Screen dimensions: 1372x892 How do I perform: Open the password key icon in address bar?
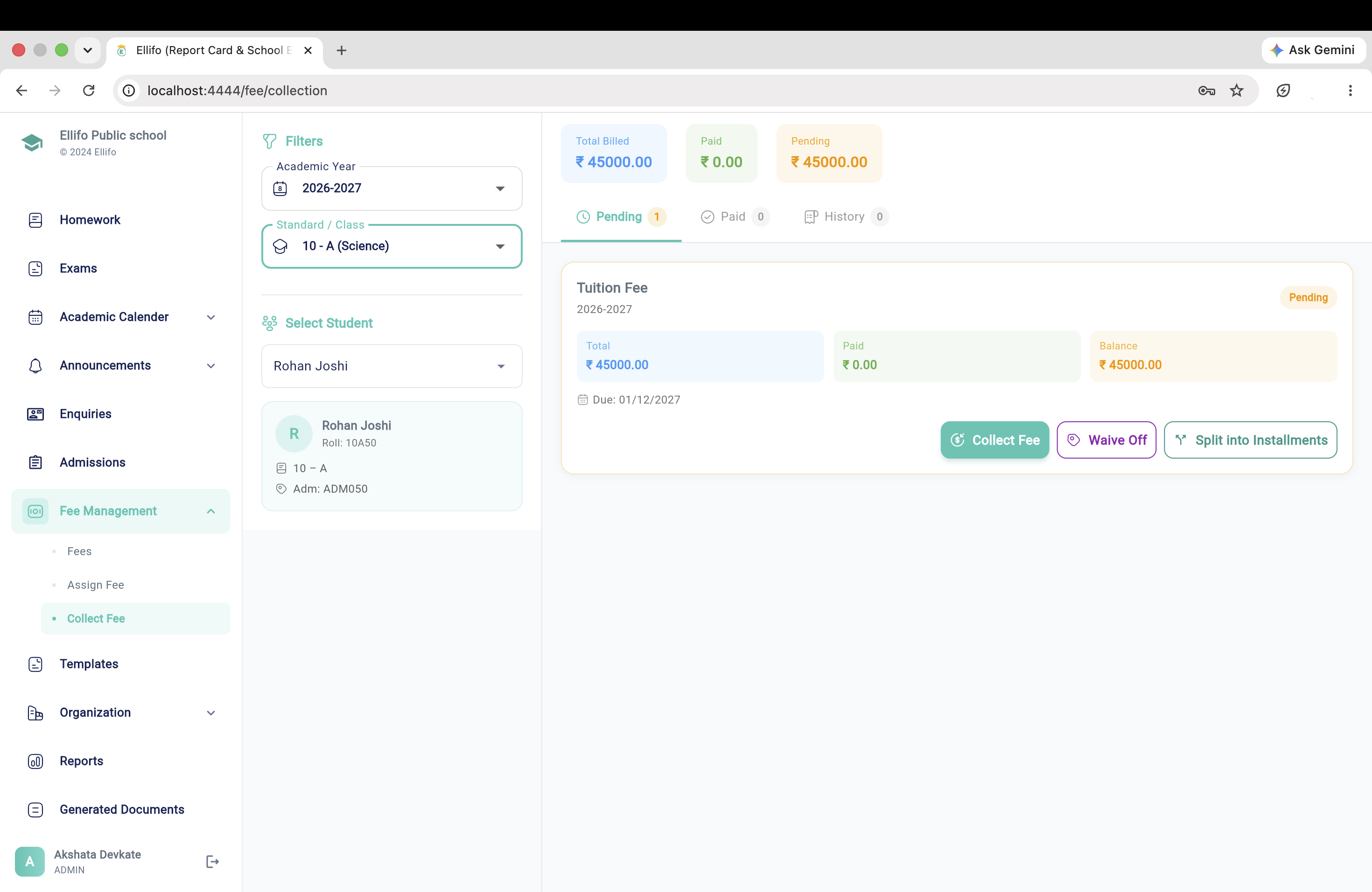(1206, 91)
